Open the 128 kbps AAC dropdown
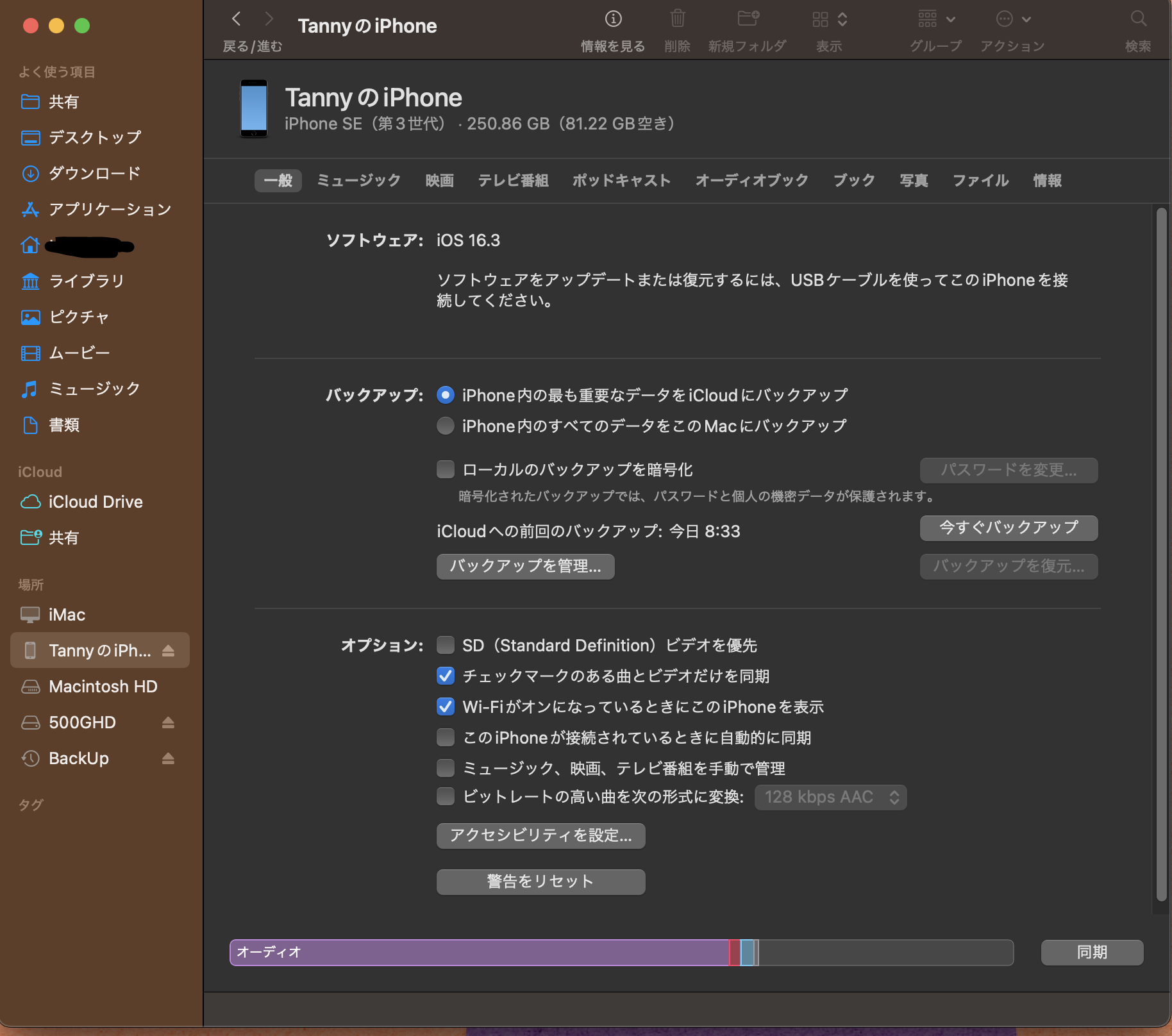The height and width of the screenshot is (1036, 1172). coord(831,797)
